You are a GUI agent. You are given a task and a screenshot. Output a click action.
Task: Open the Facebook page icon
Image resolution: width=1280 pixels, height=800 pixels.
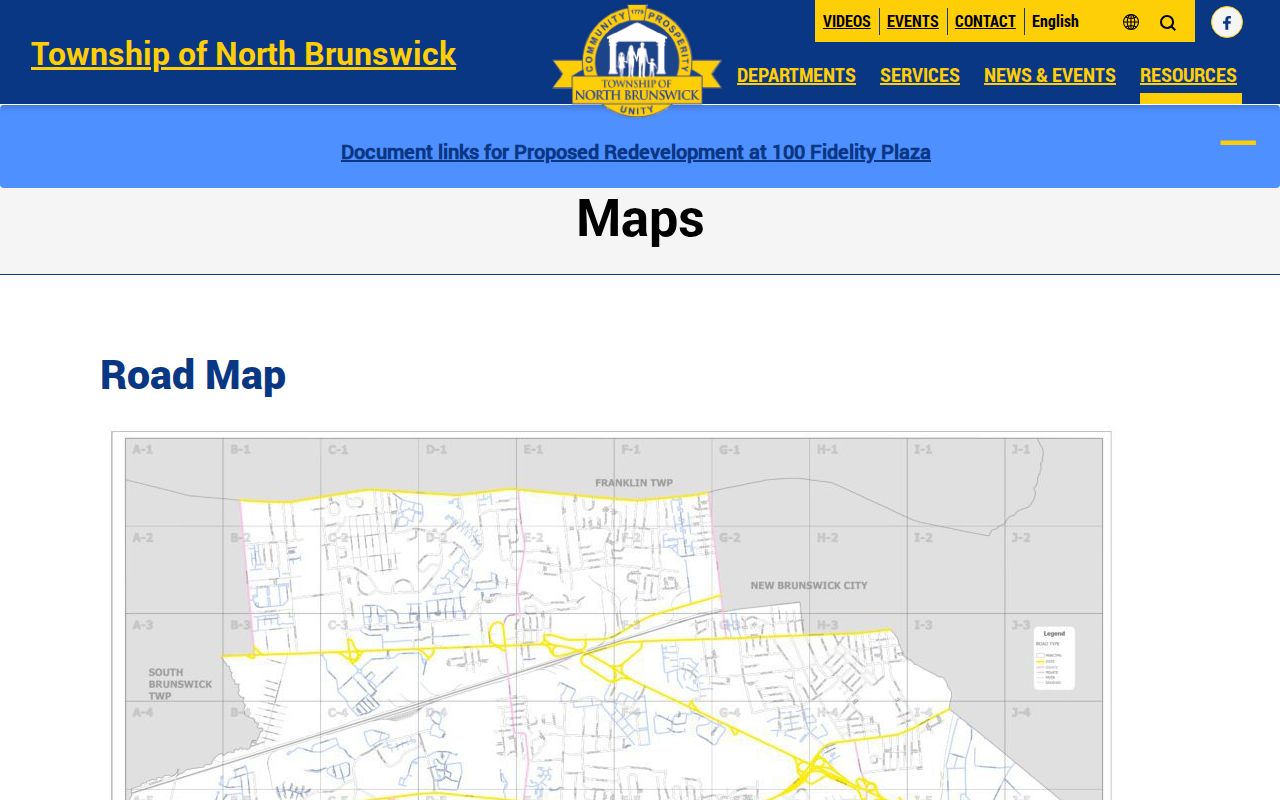point(1227,22)
